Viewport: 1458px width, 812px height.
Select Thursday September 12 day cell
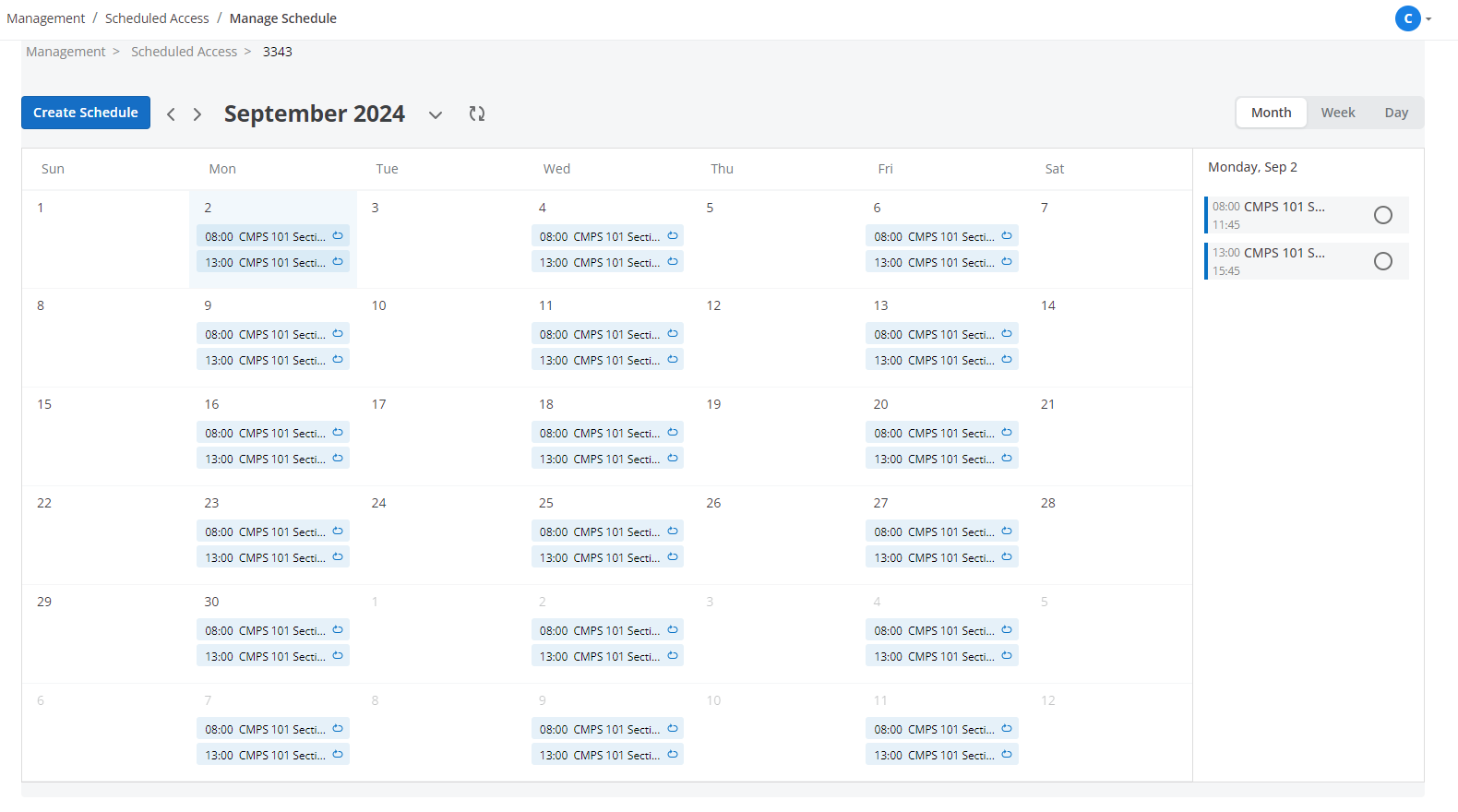coord(775,338)
